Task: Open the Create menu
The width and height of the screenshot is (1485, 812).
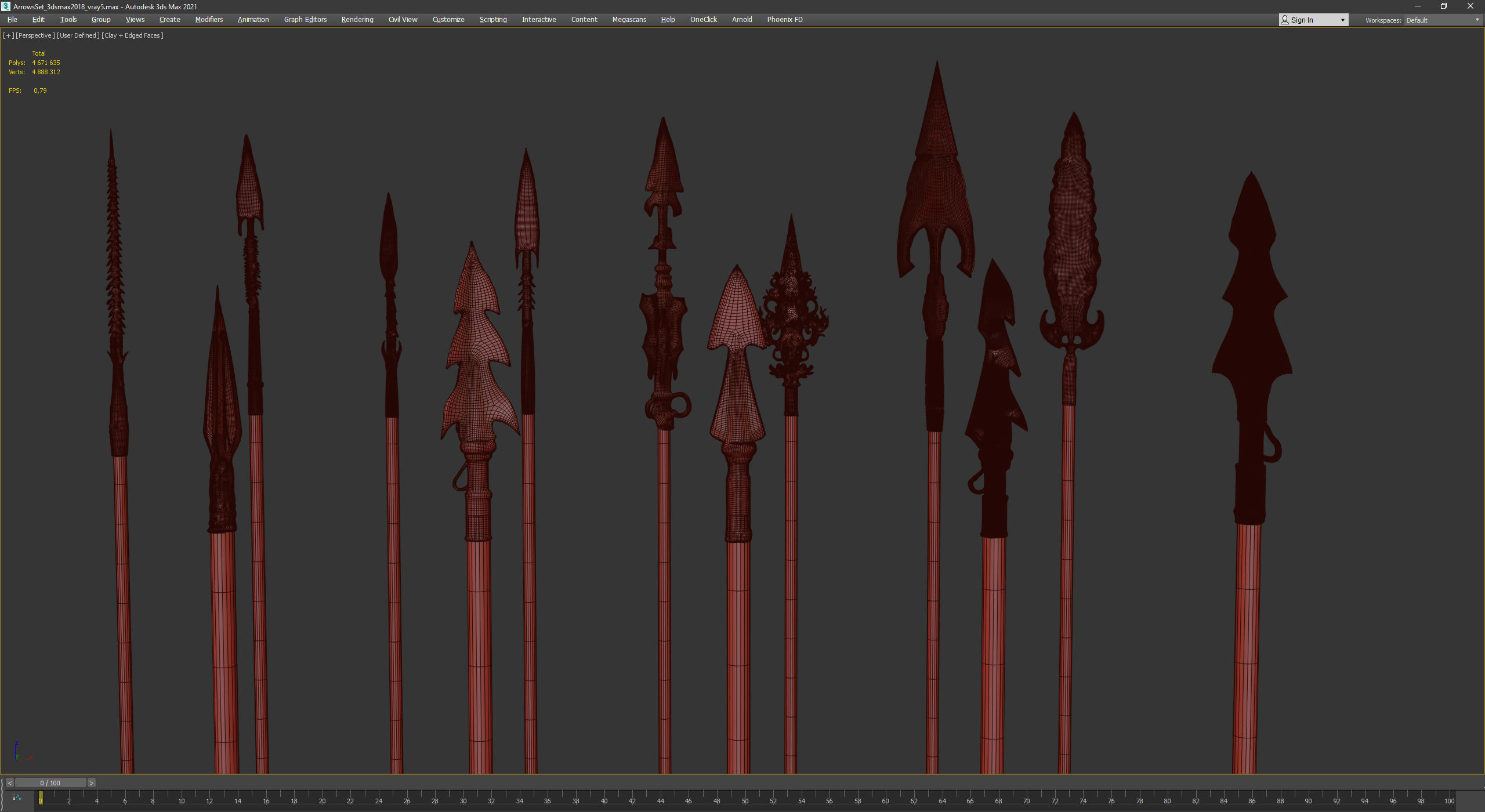Action: point(169,20)
